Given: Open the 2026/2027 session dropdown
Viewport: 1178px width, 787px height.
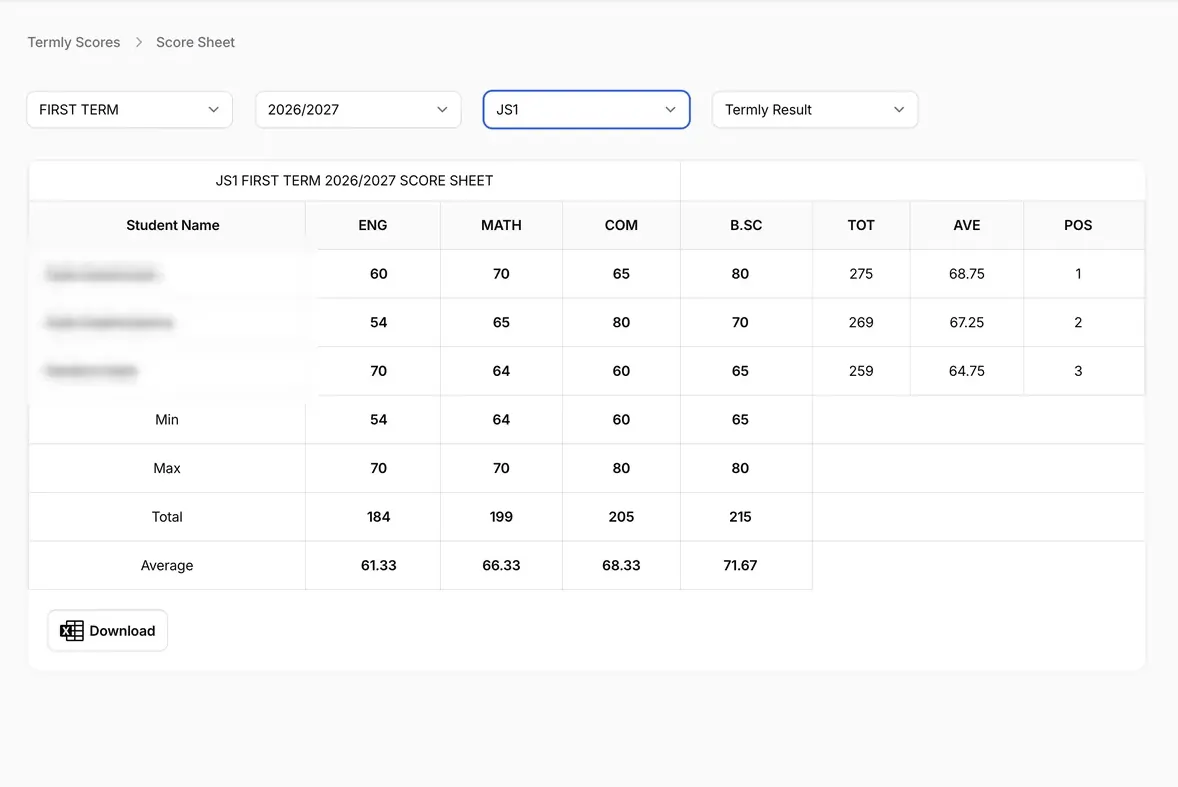Looking at the screenshot, I should pyautogui.click(x=358, y=110).
